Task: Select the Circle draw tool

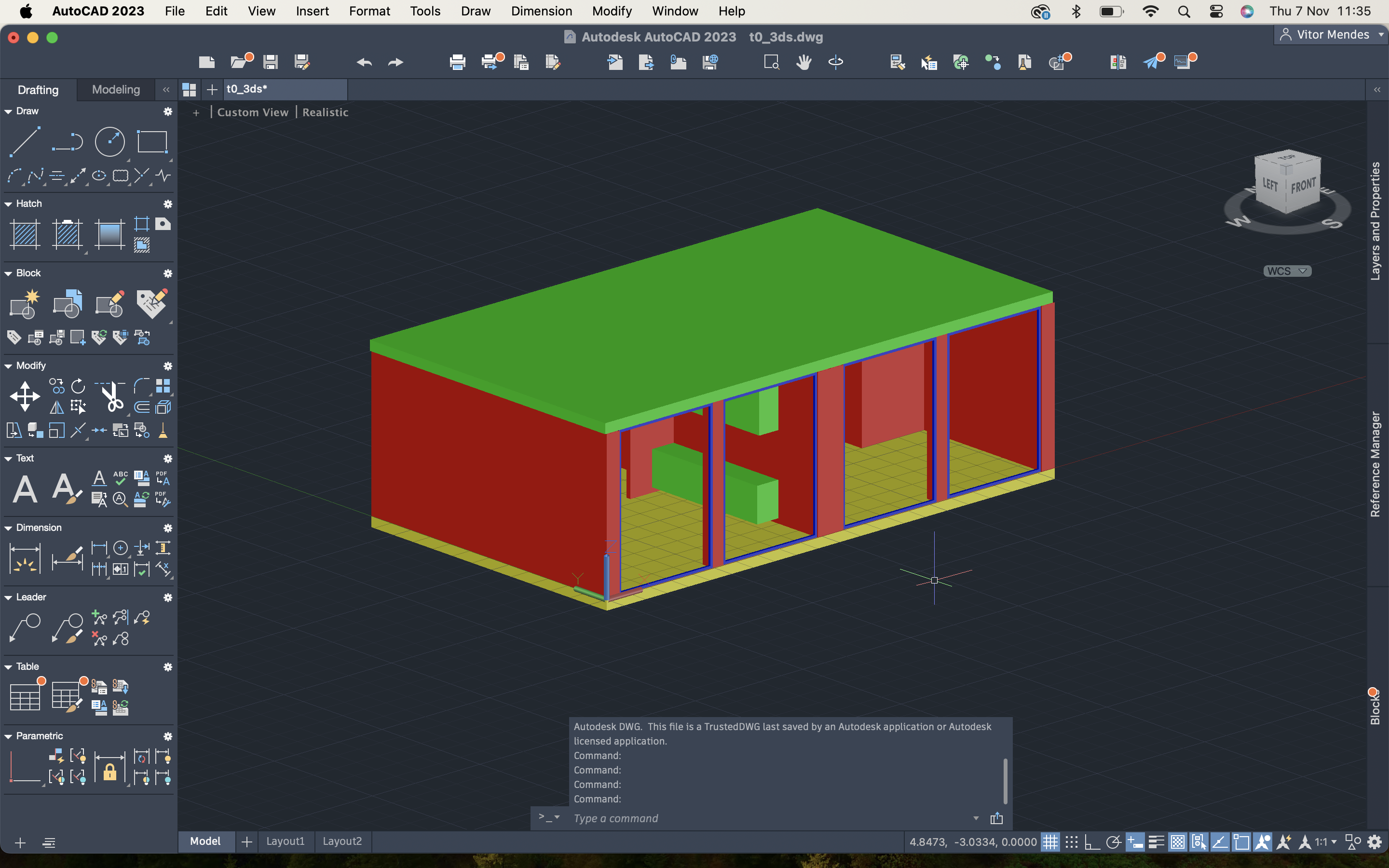Action: click(x=109, y=141)
